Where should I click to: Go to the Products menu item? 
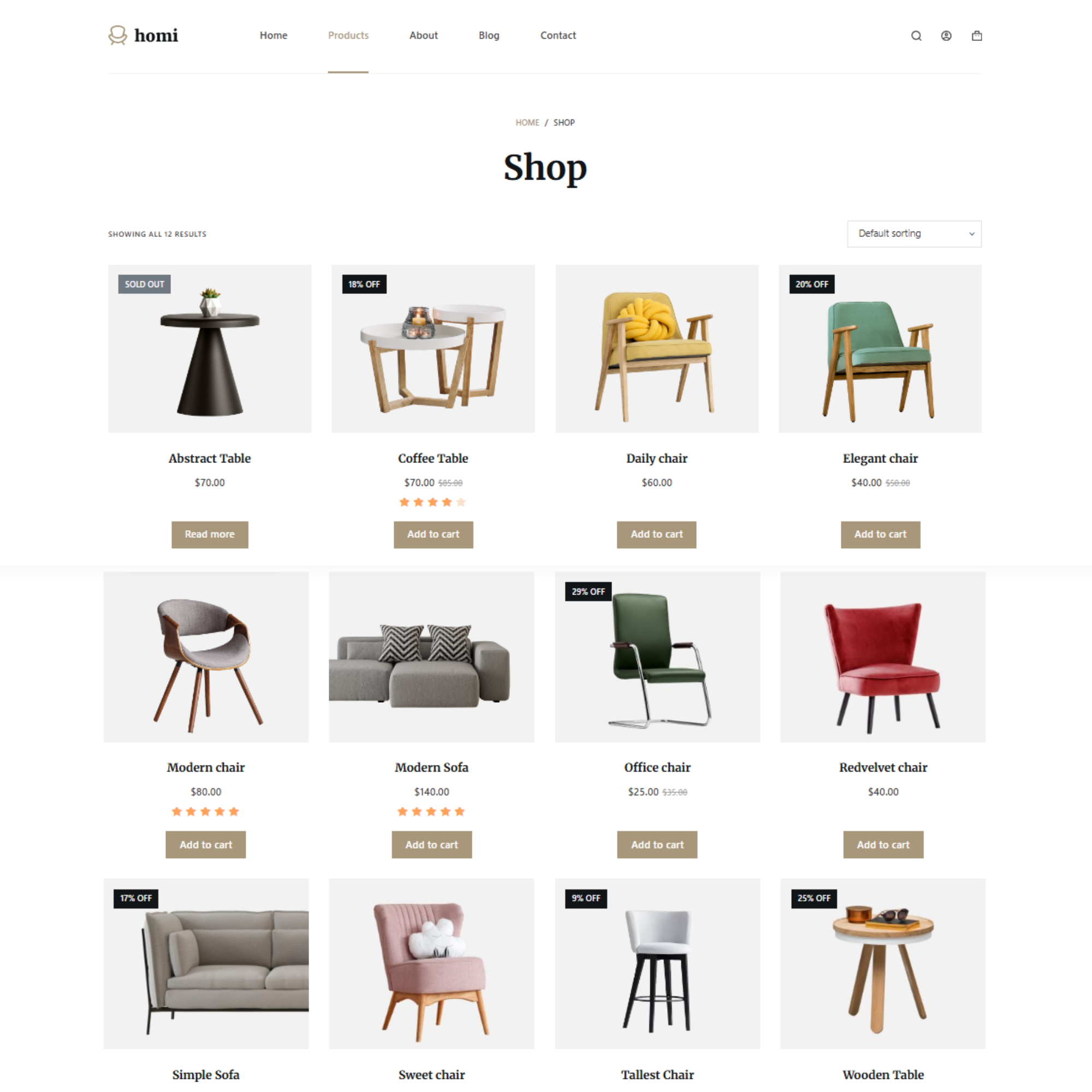(x=348, y=35)
